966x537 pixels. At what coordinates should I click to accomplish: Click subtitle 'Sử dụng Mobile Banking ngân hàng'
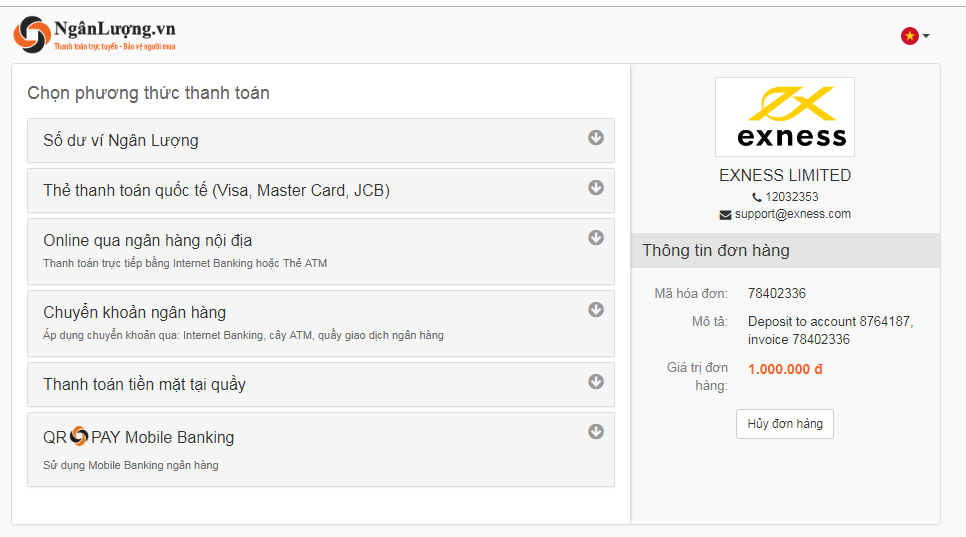pyautogui.click(x=131, y=465)
